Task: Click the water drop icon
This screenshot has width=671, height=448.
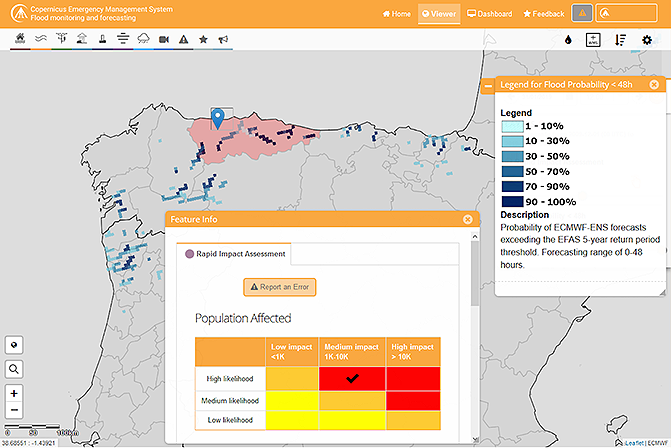Action: [x=568, y=40]
